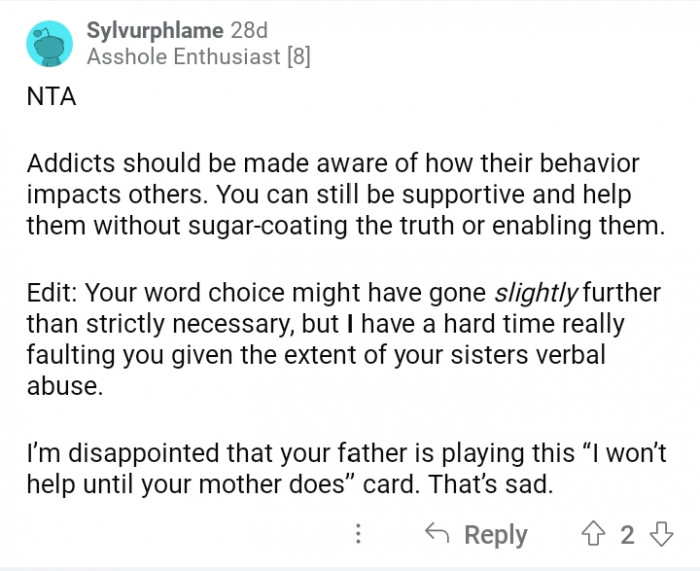Click the vote score "2"

[x=627, y=534]
